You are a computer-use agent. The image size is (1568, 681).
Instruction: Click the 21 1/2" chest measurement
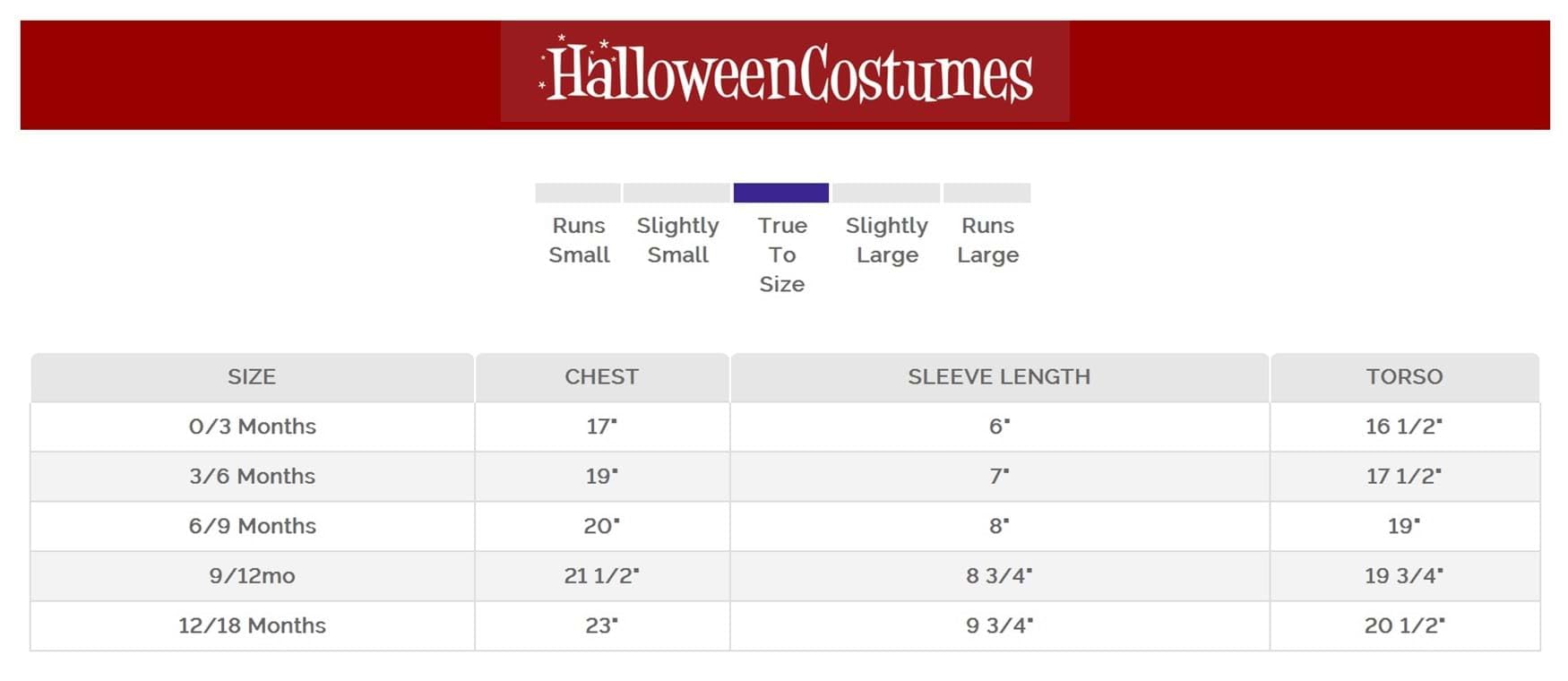[601, 575]
